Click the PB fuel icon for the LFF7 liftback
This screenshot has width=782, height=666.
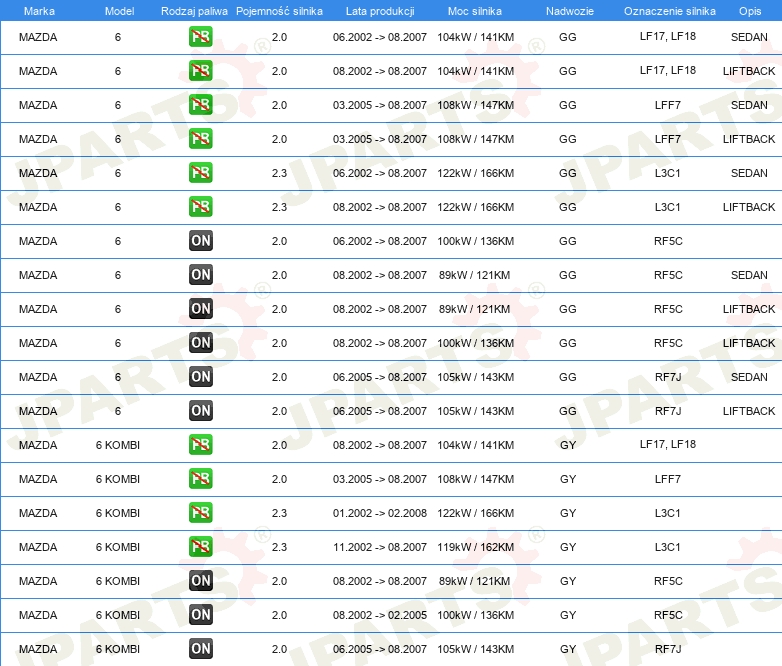[200, 139]
